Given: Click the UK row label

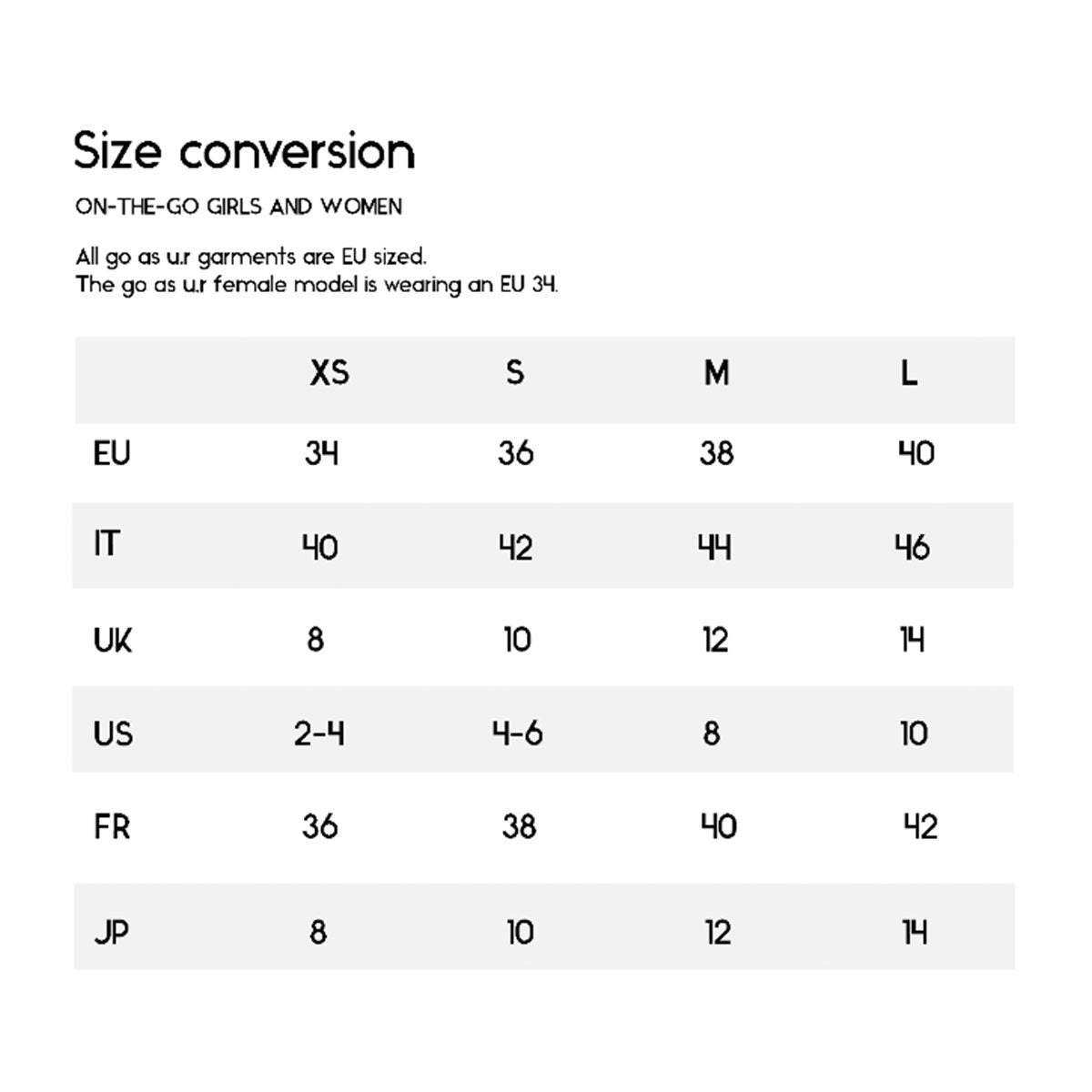Looking at the screenshot, I should click(113, 641).
